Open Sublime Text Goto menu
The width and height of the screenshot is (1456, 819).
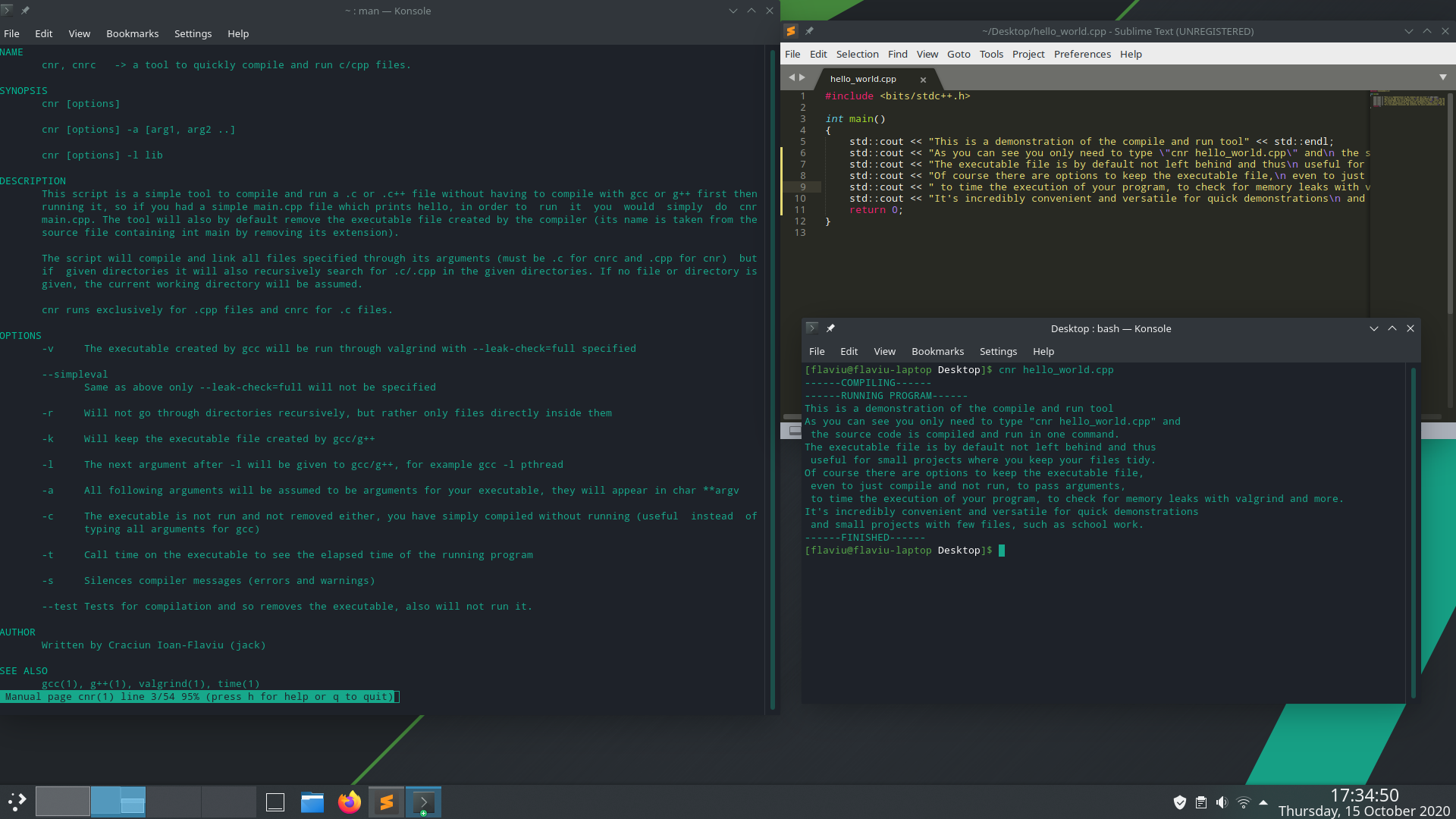[x=959, y=54]
